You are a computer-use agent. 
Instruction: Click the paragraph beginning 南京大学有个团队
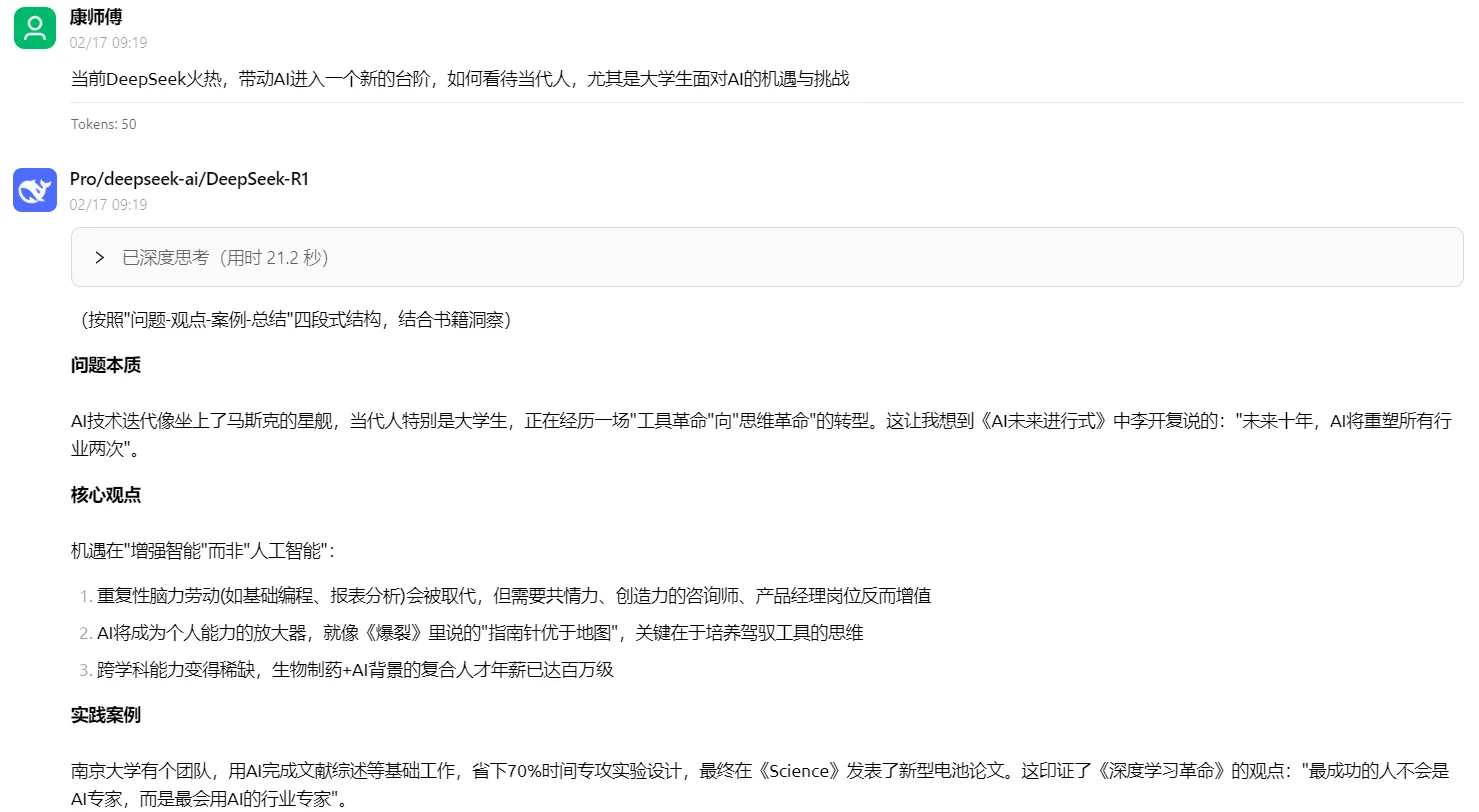pos(760,785)
